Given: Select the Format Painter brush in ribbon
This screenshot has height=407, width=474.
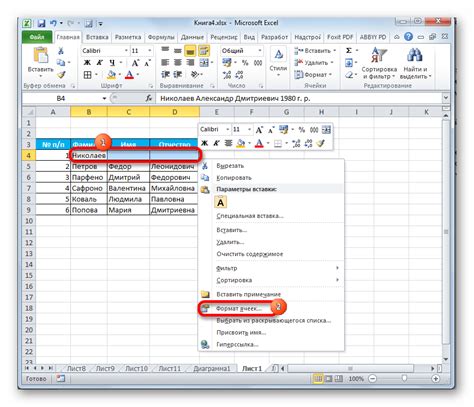Looking at the screenshot, I should 61,75.
